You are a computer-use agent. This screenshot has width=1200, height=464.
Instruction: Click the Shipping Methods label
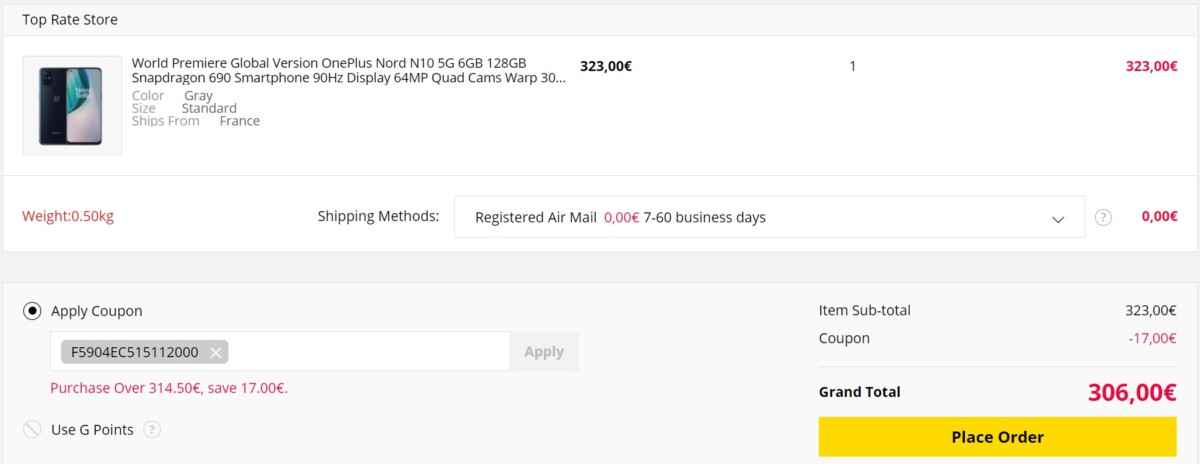click(x=378, y=216)
